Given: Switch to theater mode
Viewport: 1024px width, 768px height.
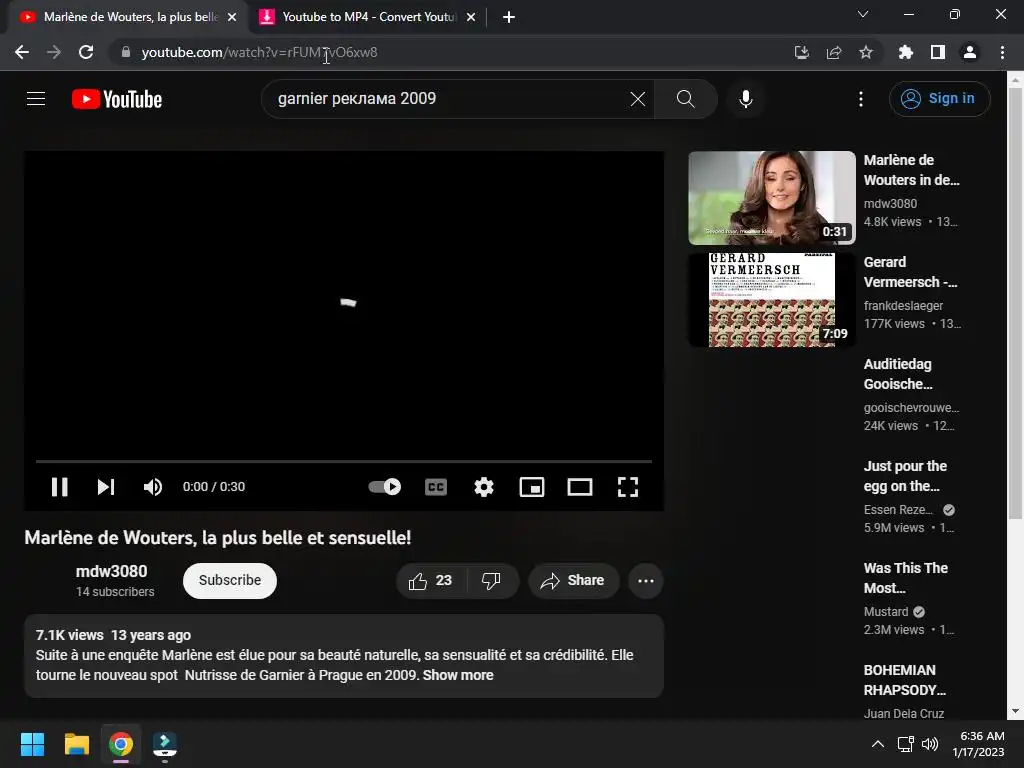Looking at the screenshot, I should [x=579, y=487].
